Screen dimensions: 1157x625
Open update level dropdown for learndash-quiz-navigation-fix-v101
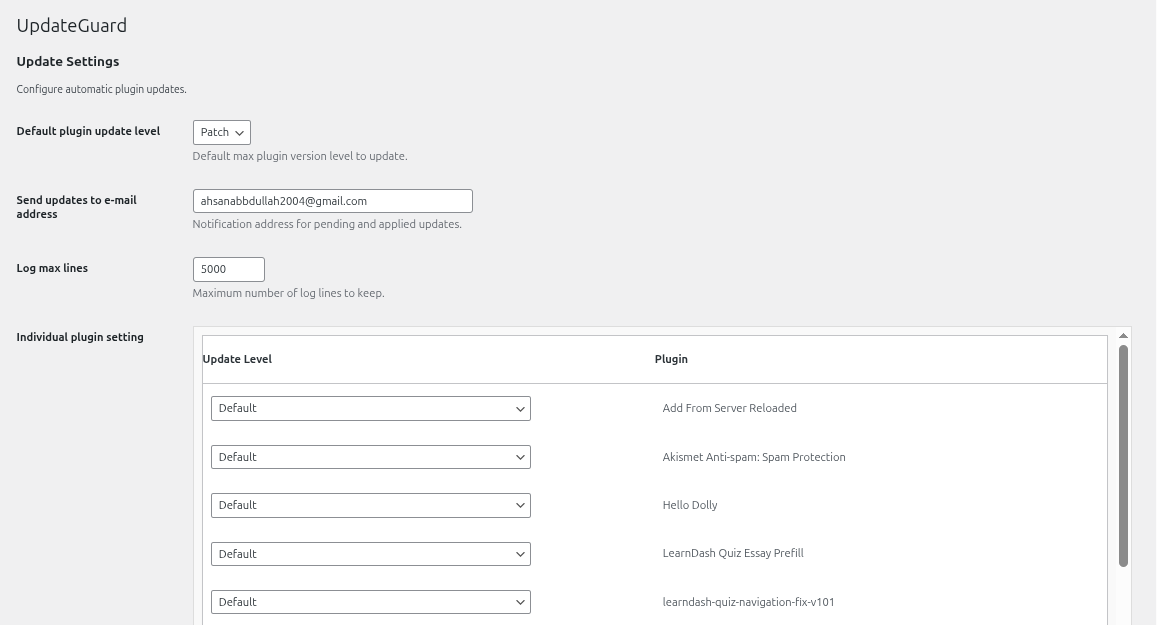(x=370, y=602)
